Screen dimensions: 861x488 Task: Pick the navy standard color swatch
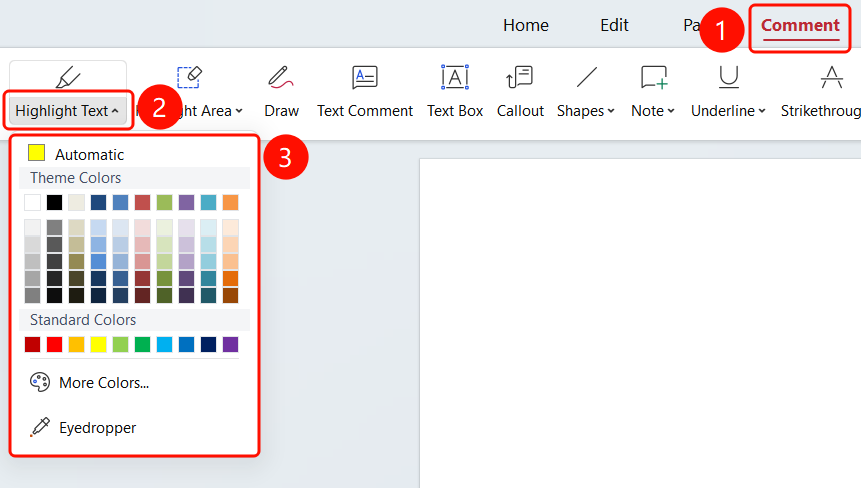tap(208, 344)
